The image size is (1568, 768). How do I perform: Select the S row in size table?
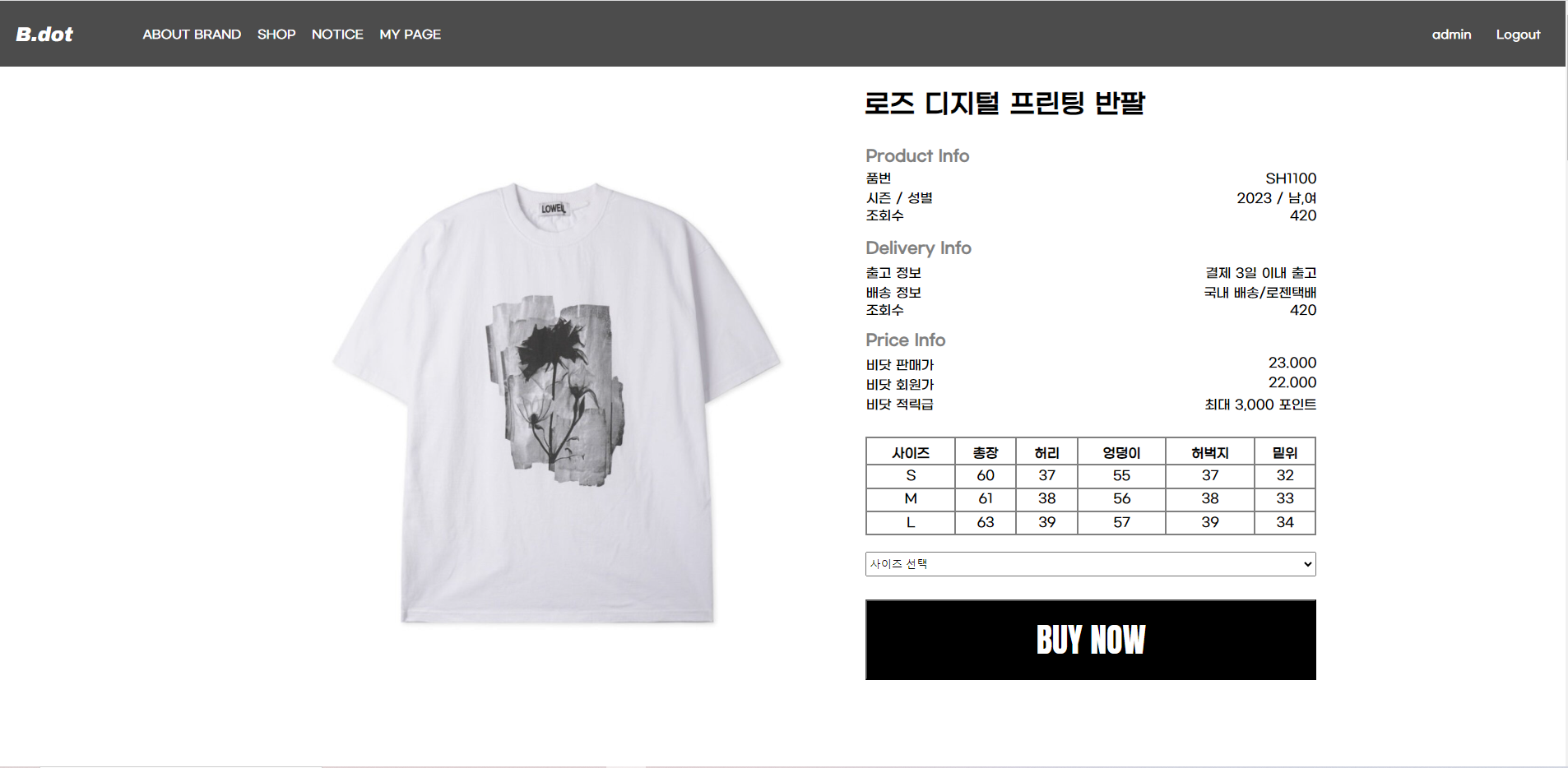pos(1090,475)
